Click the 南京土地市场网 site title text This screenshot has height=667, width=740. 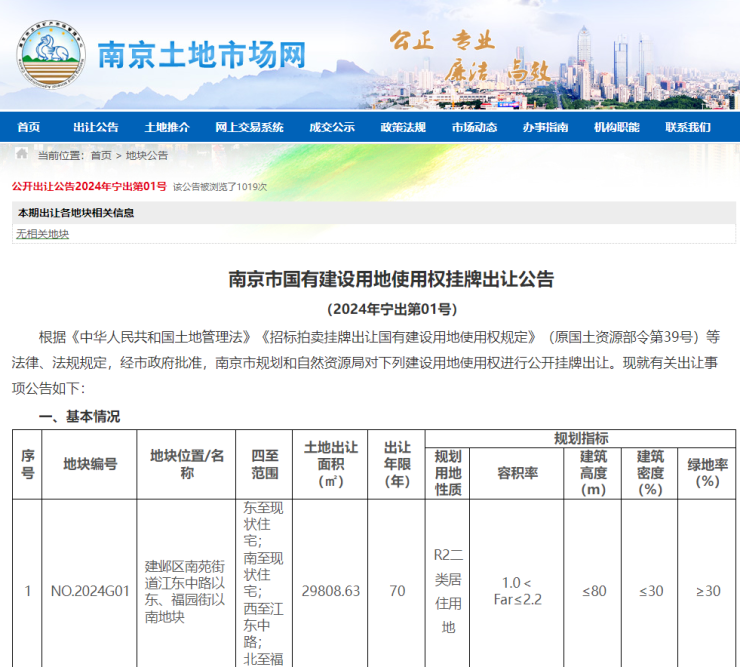pos(201,55)
